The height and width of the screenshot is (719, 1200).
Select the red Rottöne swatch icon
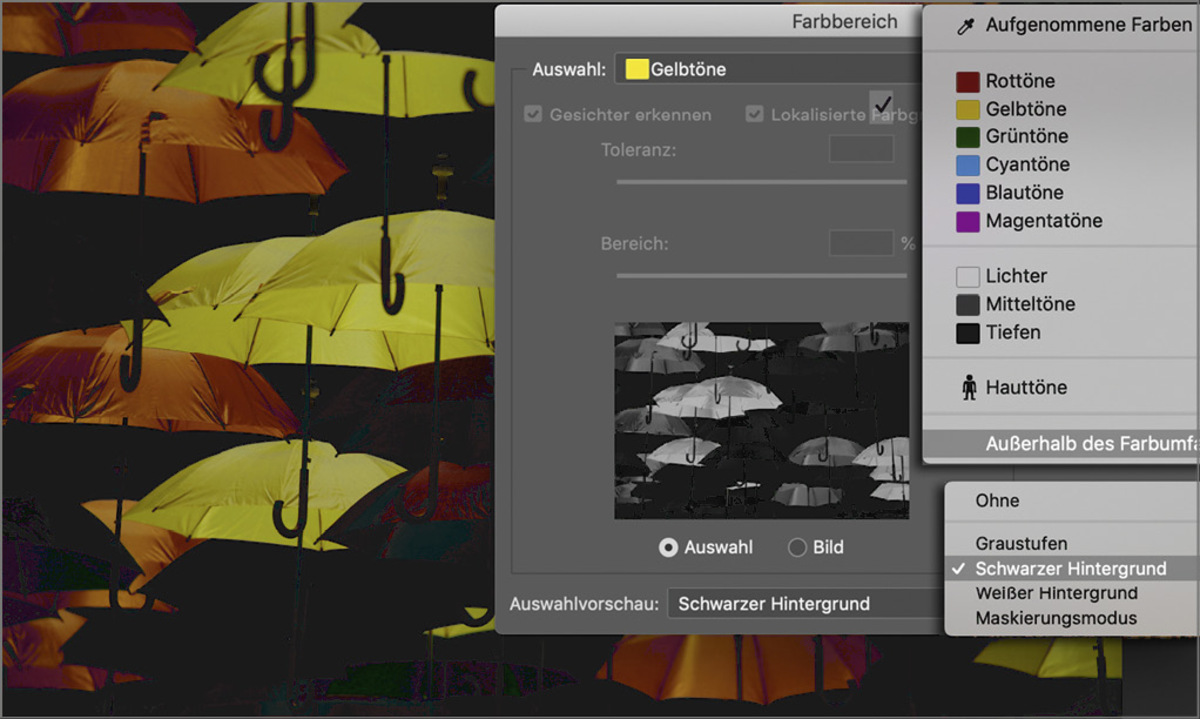point(968,81)
